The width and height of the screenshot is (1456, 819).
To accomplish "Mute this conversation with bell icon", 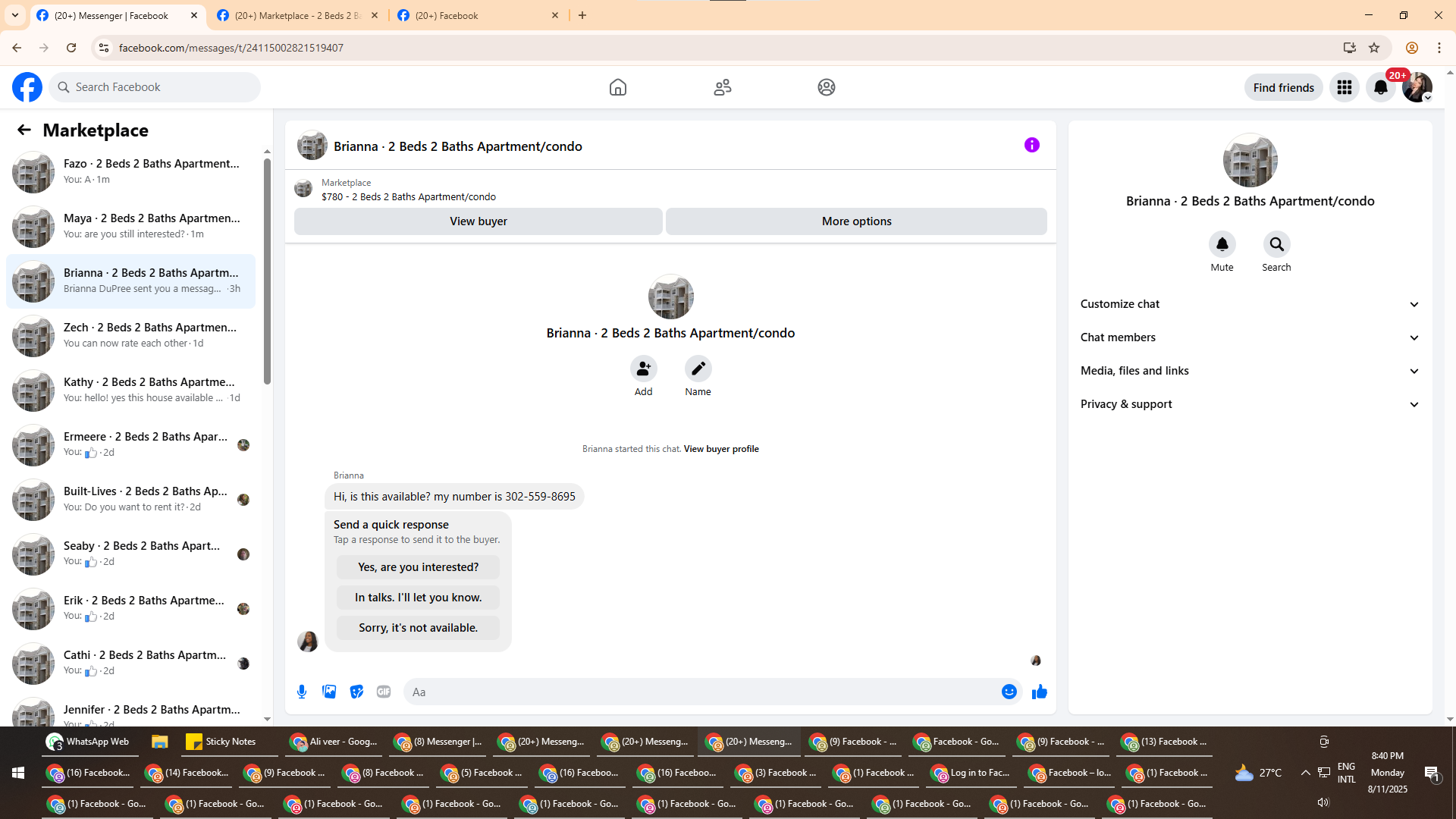I will pyautogui.click(x=1222, y=244).
